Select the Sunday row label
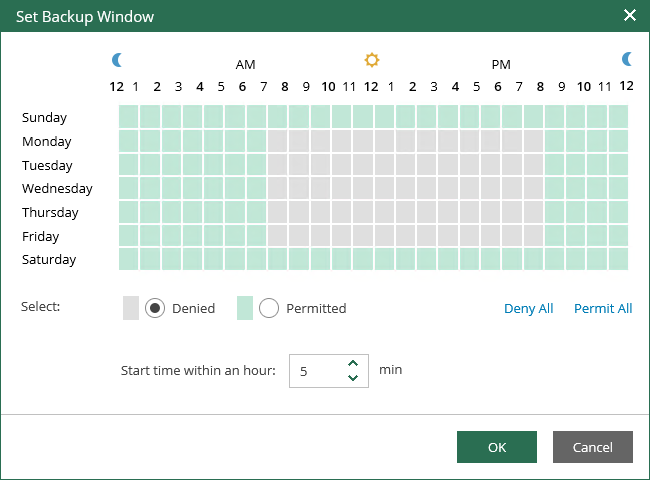 tap(44, 117)
